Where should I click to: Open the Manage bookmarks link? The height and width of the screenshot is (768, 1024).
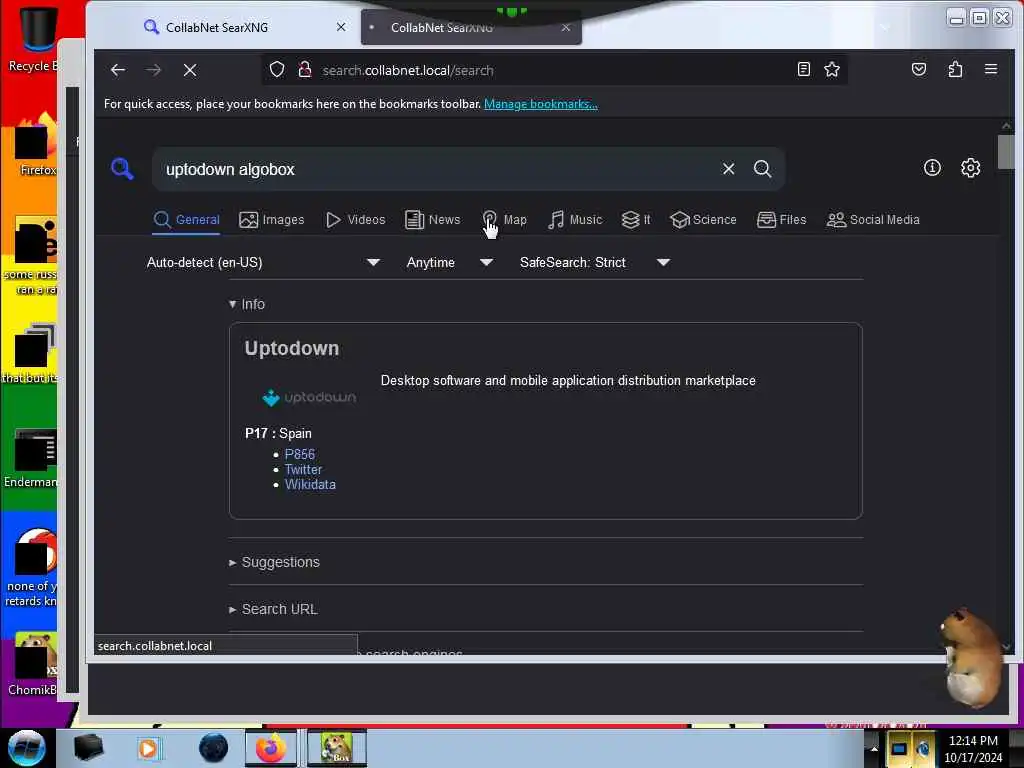coord(541,104)
